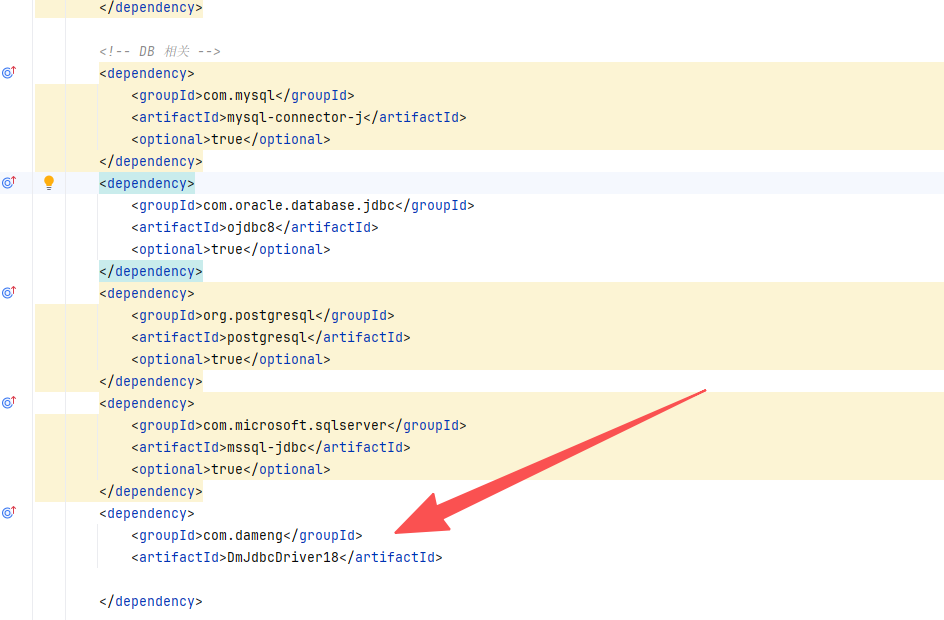
Task: Click gutter icon beside the postgresql dependency tag
Action: [9, 293]
